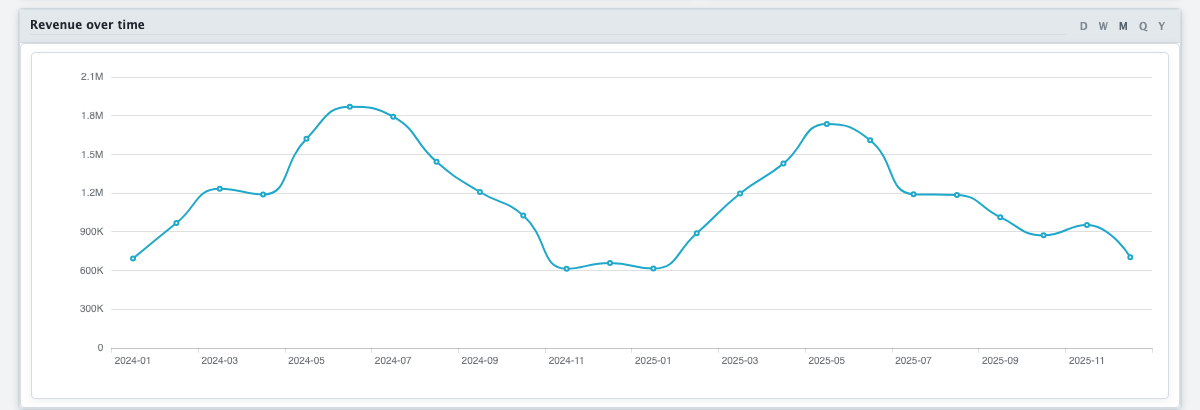Click the 600K y-axis label
The width and height of the screenshot is (1200, 410).
(92, 270)
